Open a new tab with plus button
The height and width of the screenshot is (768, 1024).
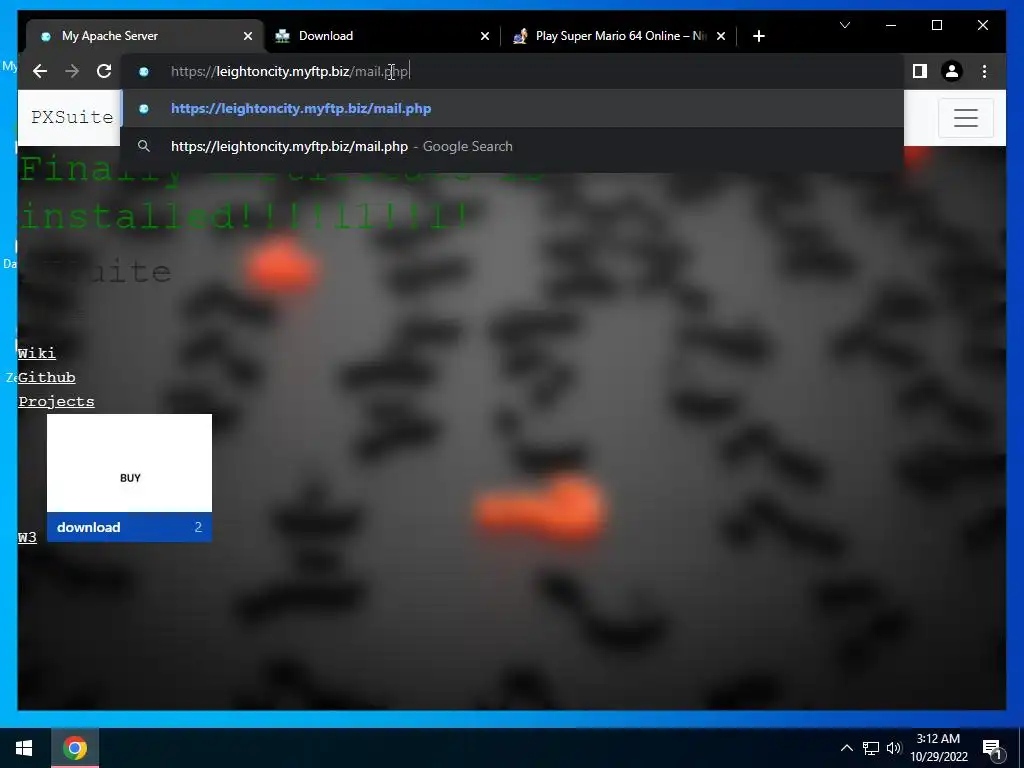[x=758, y=36]
